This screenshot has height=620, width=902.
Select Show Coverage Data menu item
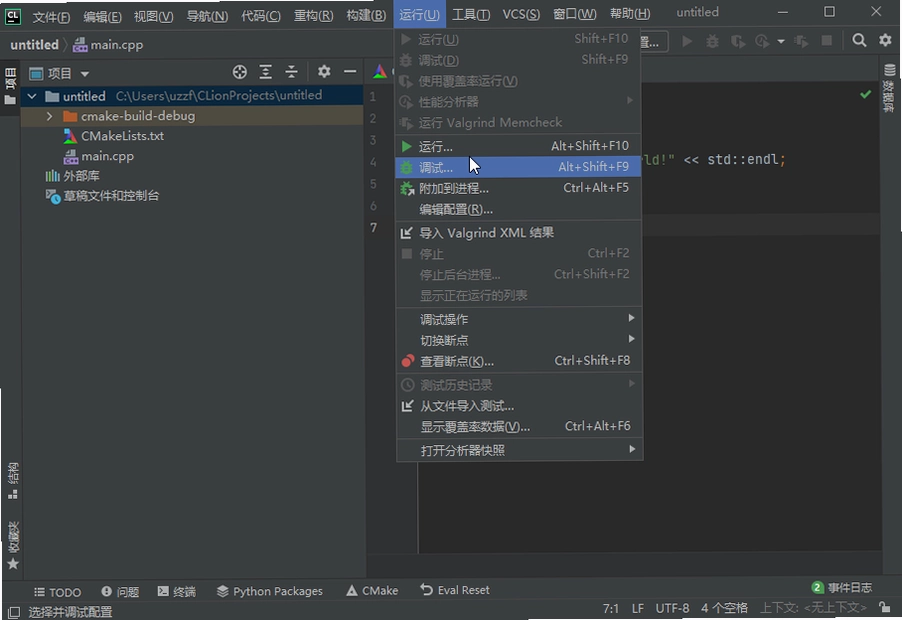(519, 427)
